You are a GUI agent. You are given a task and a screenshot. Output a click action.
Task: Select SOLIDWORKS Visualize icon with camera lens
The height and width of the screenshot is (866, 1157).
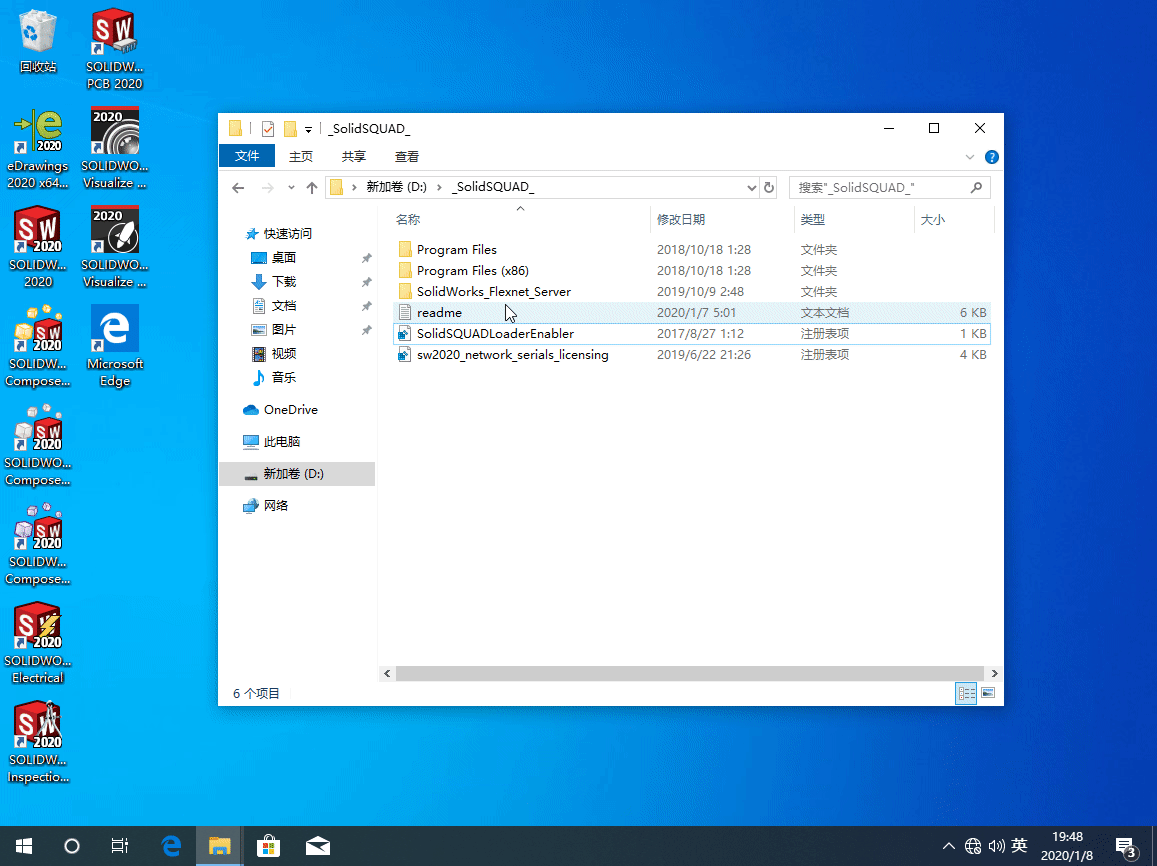[114, 148]
